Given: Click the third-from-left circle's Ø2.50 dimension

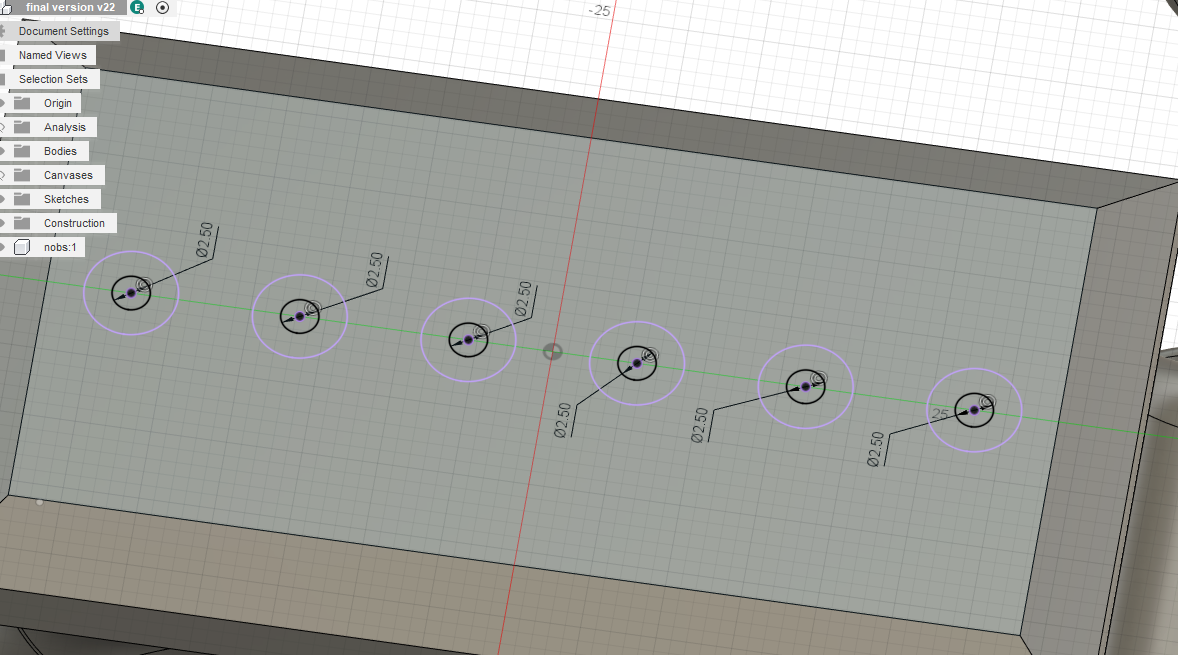Looking at the screenshot, I should pos(524,299).
